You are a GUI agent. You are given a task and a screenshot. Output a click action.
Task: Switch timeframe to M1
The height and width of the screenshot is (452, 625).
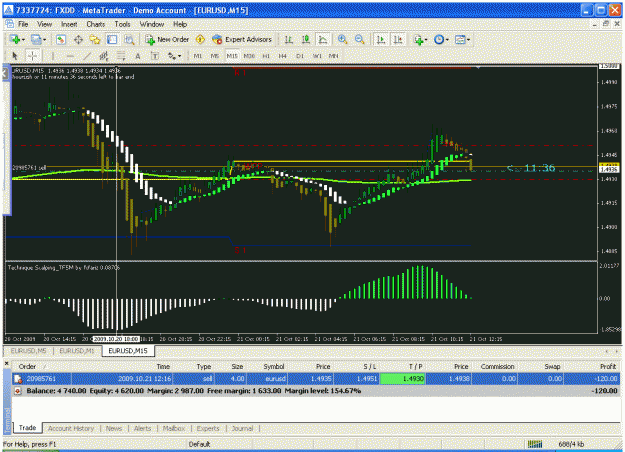198,56
